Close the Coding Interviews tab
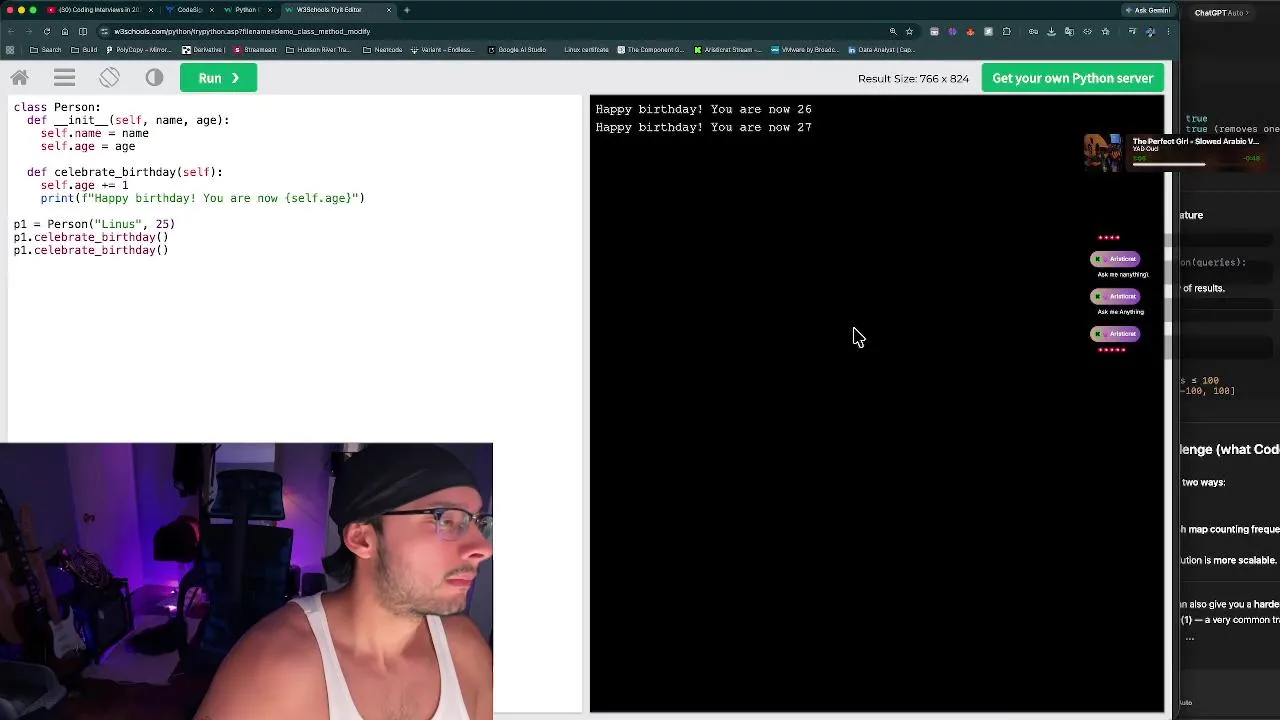The width and height of the screenshot is (1280, 720). (152, 10)
